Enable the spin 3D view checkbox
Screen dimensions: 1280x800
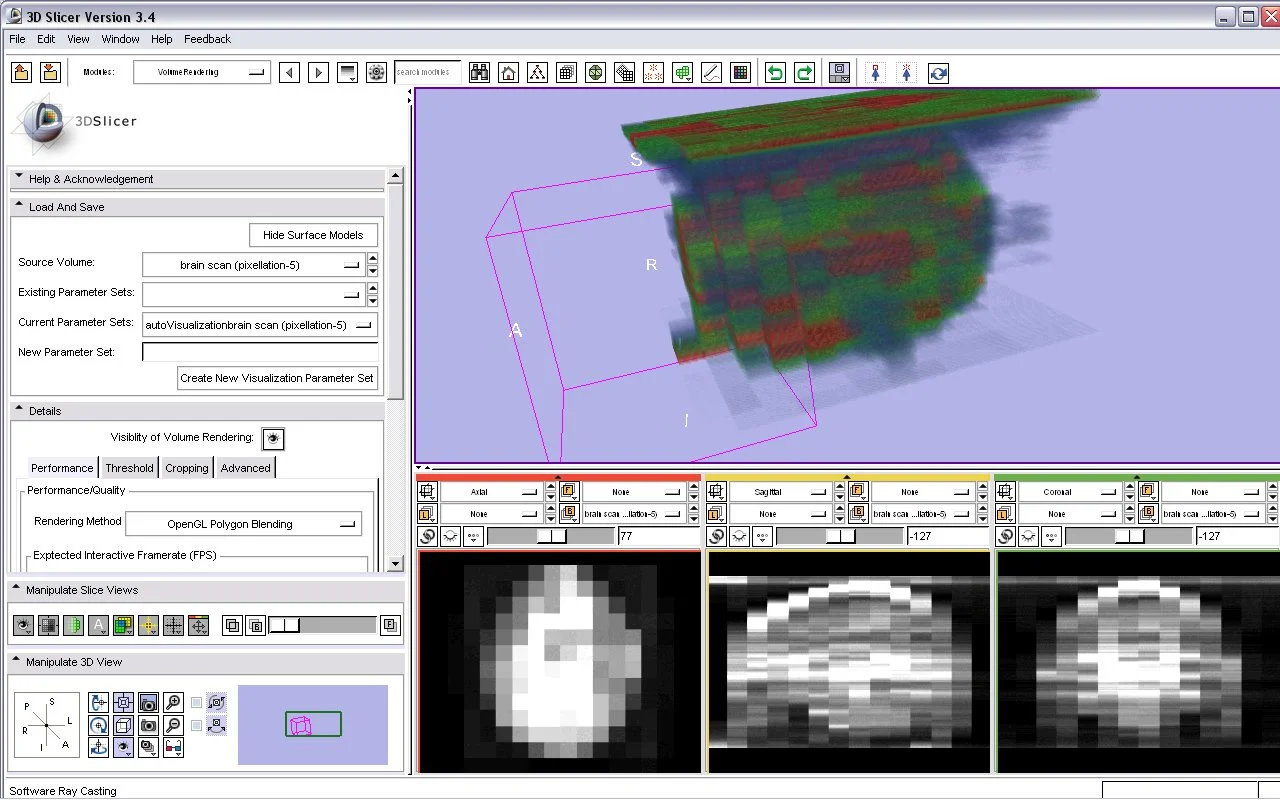pos(197,703)
